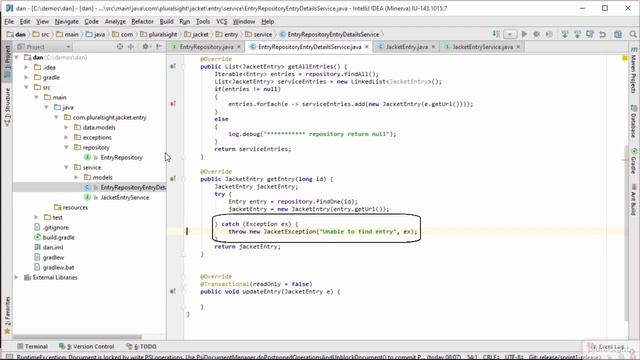Click gutter implements icon beside updateEntry
The width and height of the screenshot is (640, 360).
pos(173,291)
